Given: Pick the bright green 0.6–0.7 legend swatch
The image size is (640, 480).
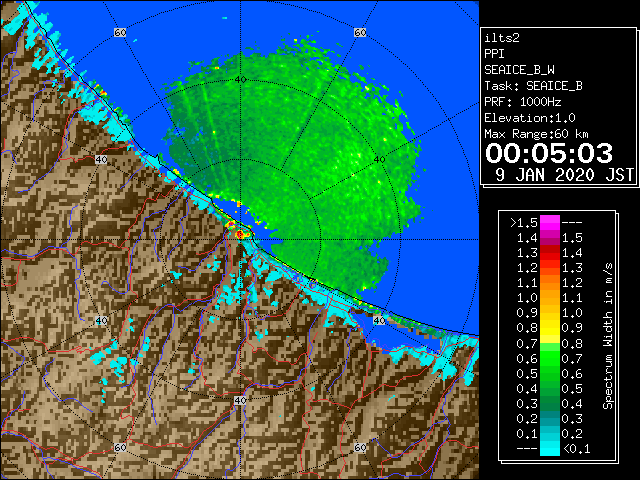Looking at the screenshot, I should [x=550, y=358].
